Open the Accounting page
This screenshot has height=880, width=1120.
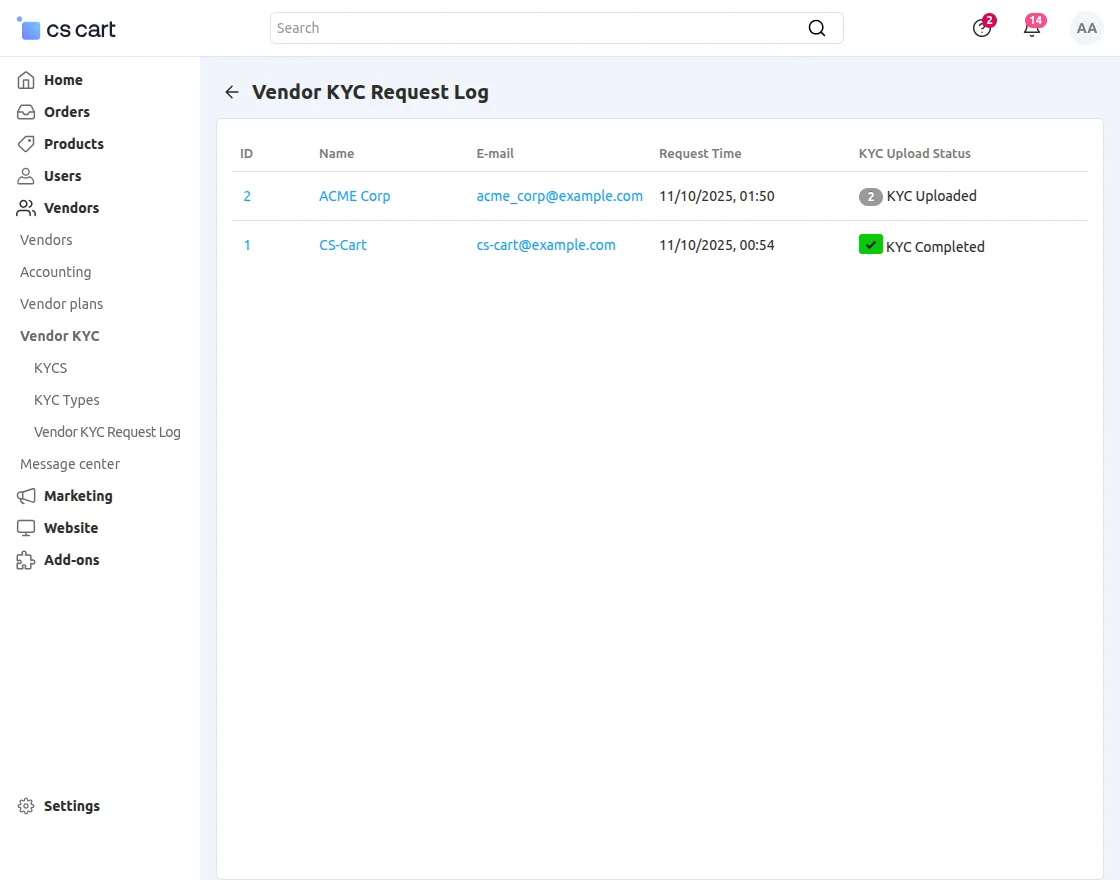point(55,271)
